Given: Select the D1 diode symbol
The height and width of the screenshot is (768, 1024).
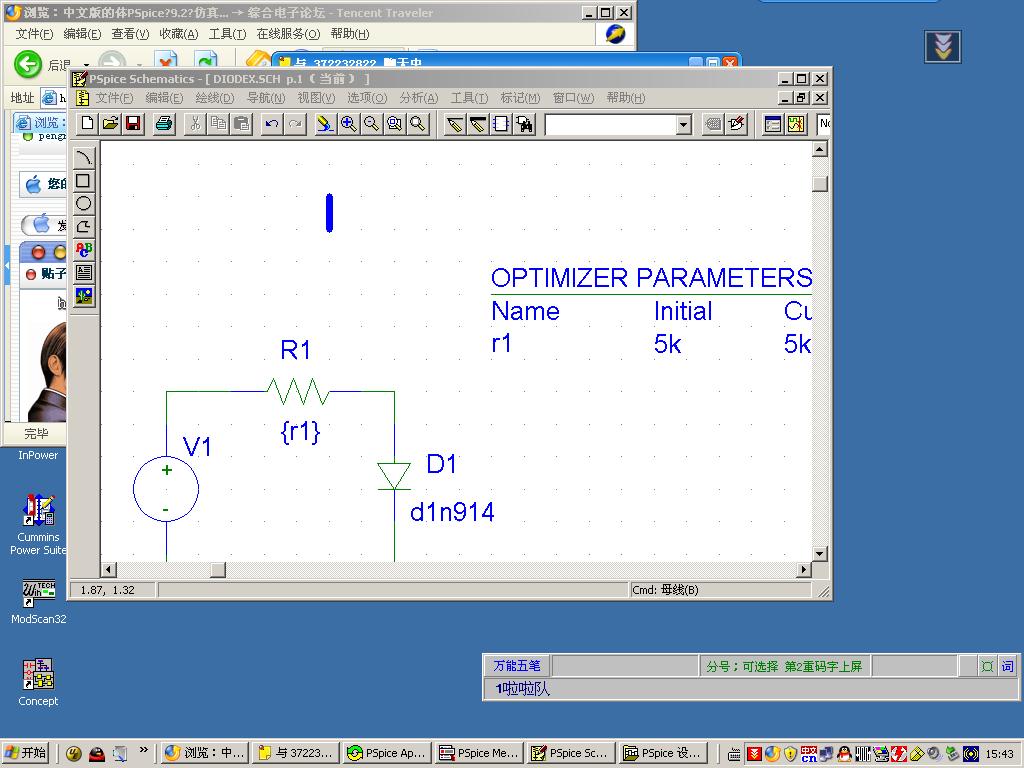Looking at the screenshot, I should (x=394, y=476).
